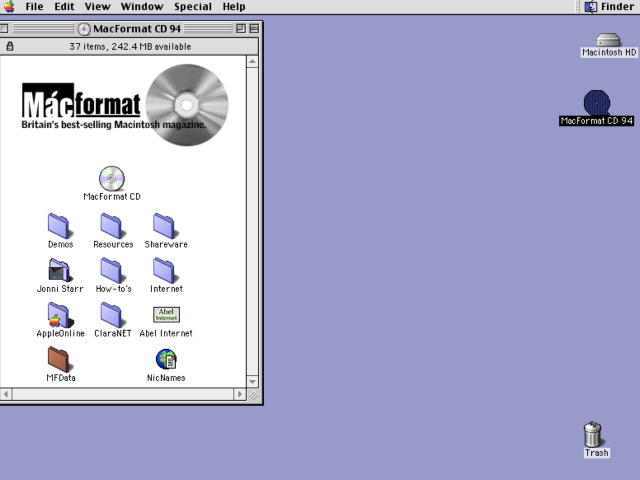
Task: Click the horizontal scrollbar left arrow
Action: coord(6,394)
